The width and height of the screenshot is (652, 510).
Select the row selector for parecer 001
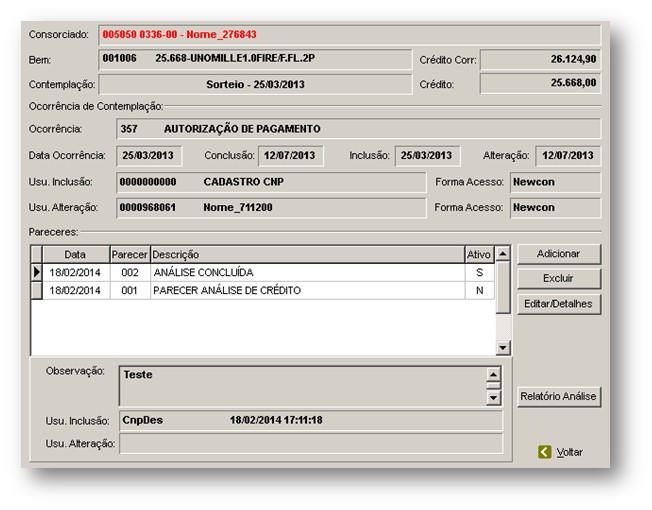(37, 290)
